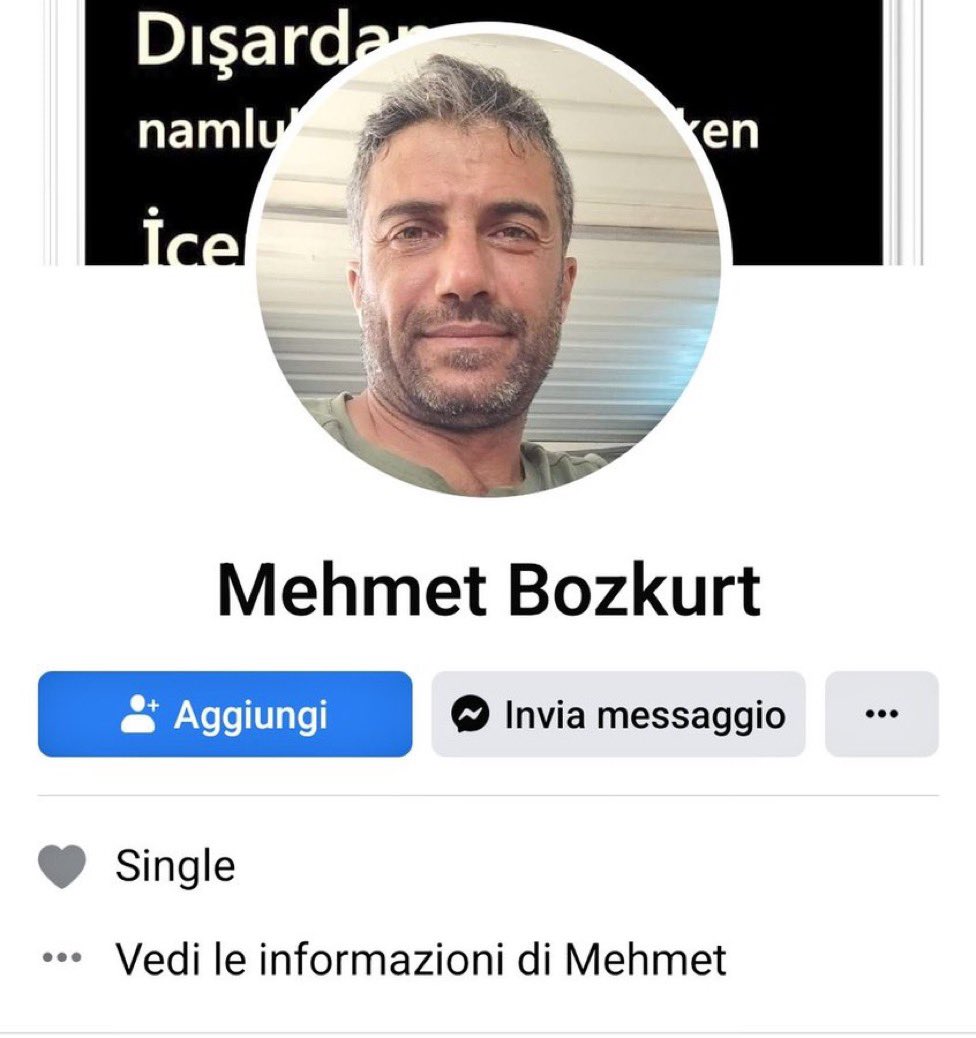
Task: Click the gray heart icon beside Single
Action: click(x=62, y=867)
